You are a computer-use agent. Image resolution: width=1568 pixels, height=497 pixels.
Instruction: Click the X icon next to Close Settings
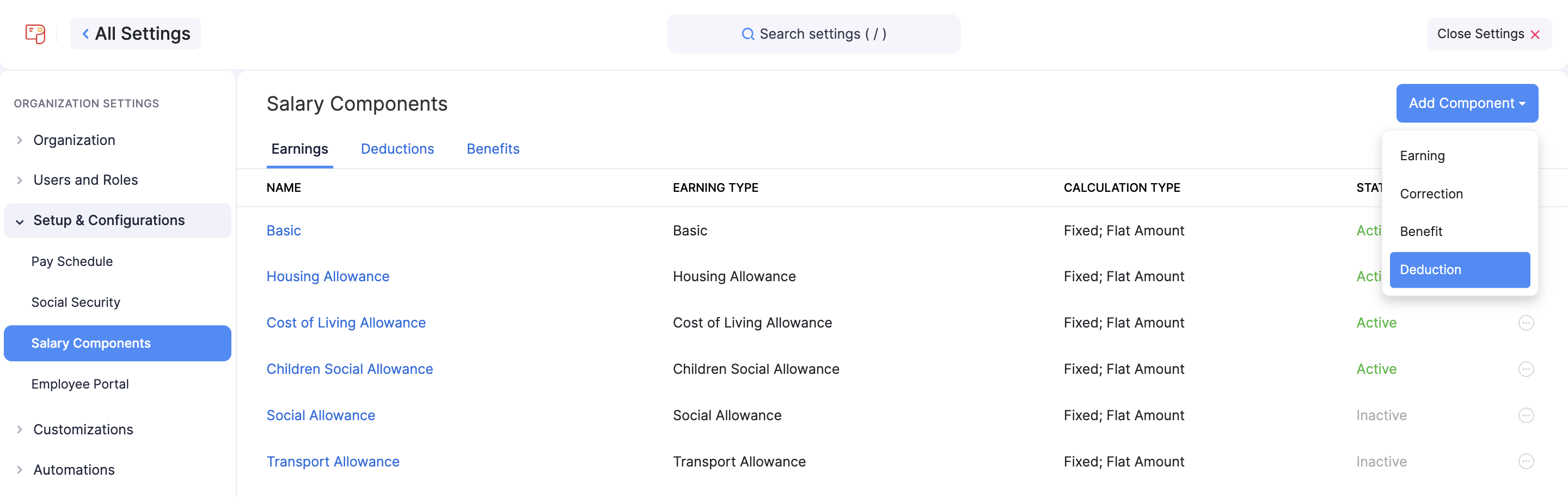click(1536, 34)
